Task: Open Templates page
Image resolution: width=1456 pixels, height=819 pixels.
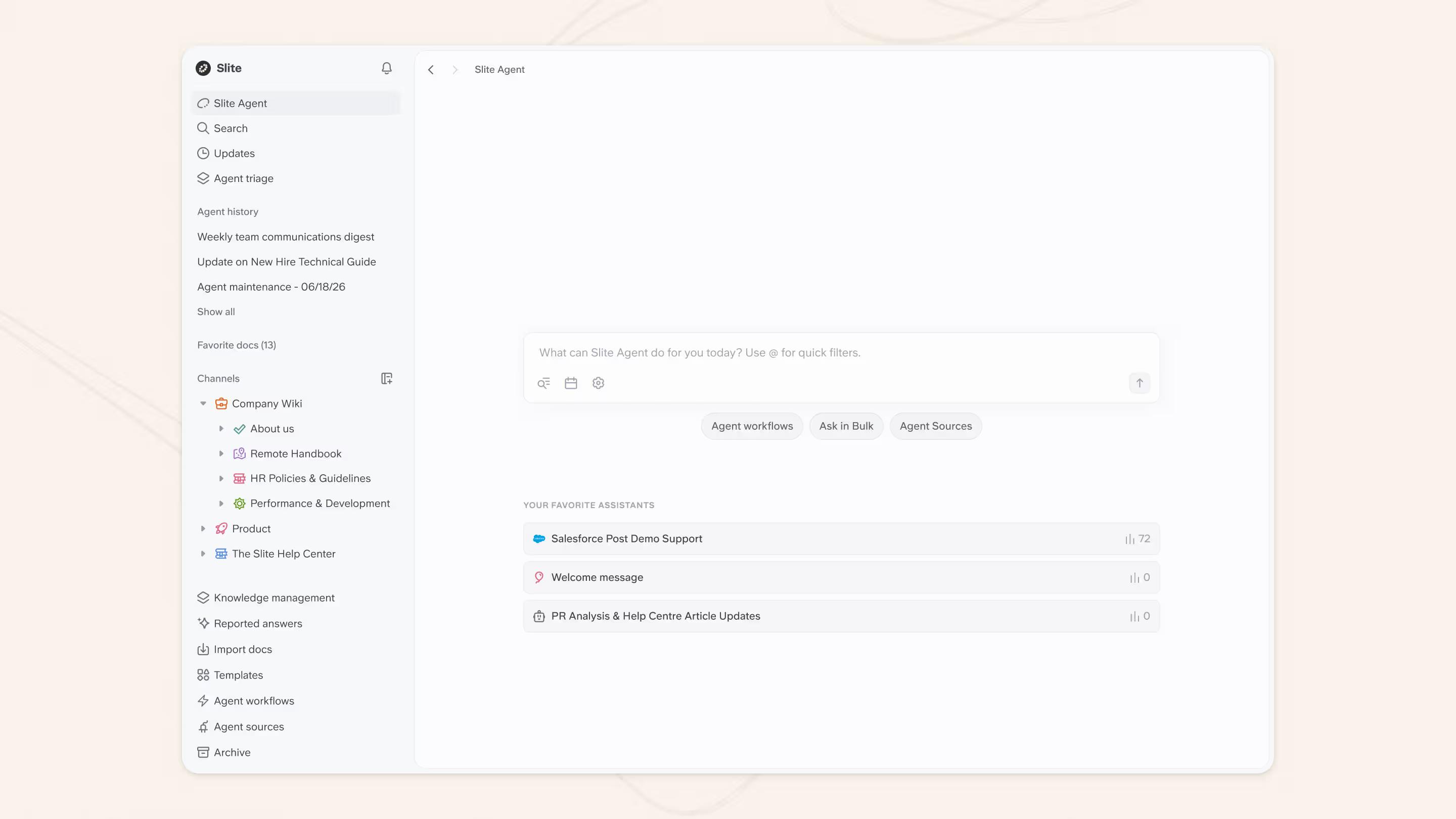Action: tap(296, 675)
